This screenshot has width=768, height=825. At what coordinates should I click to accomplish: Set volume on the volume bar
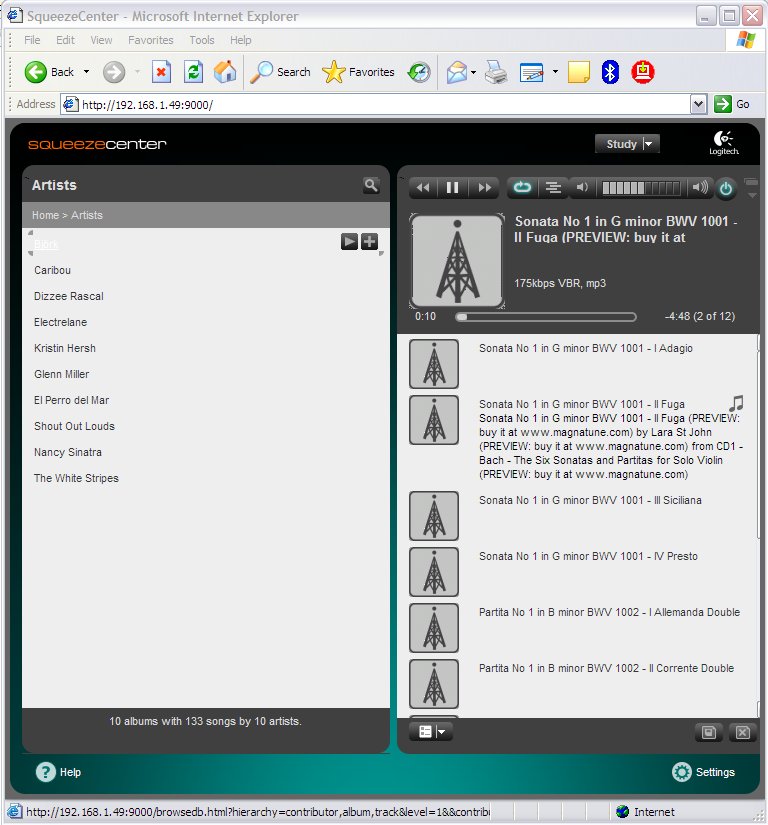click(640, 187)
